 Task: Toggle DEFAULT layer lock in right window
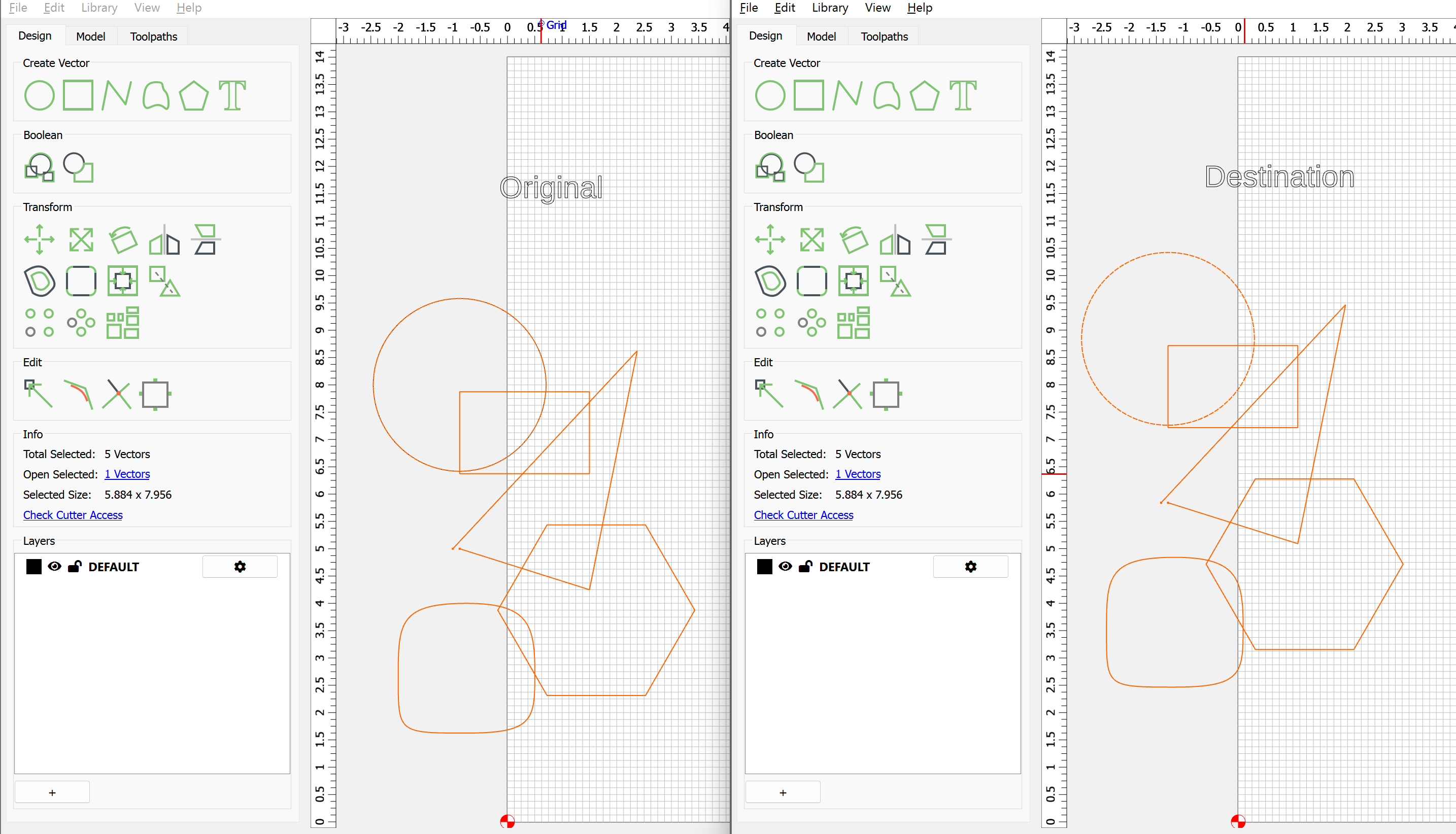(805, 567)
